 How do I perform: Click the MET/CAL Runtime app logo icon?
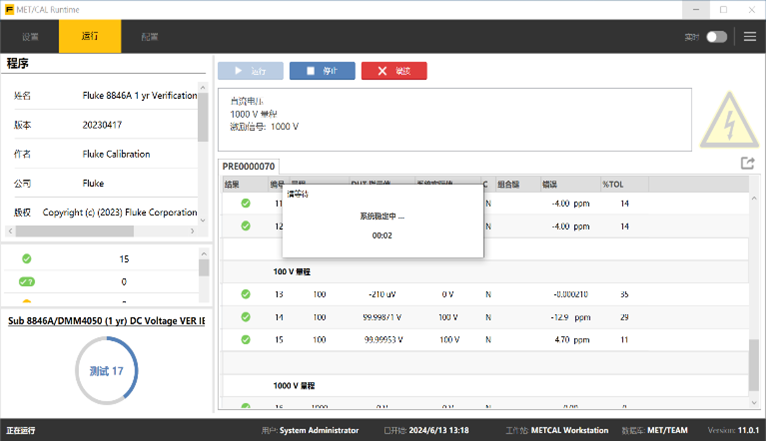9,9
